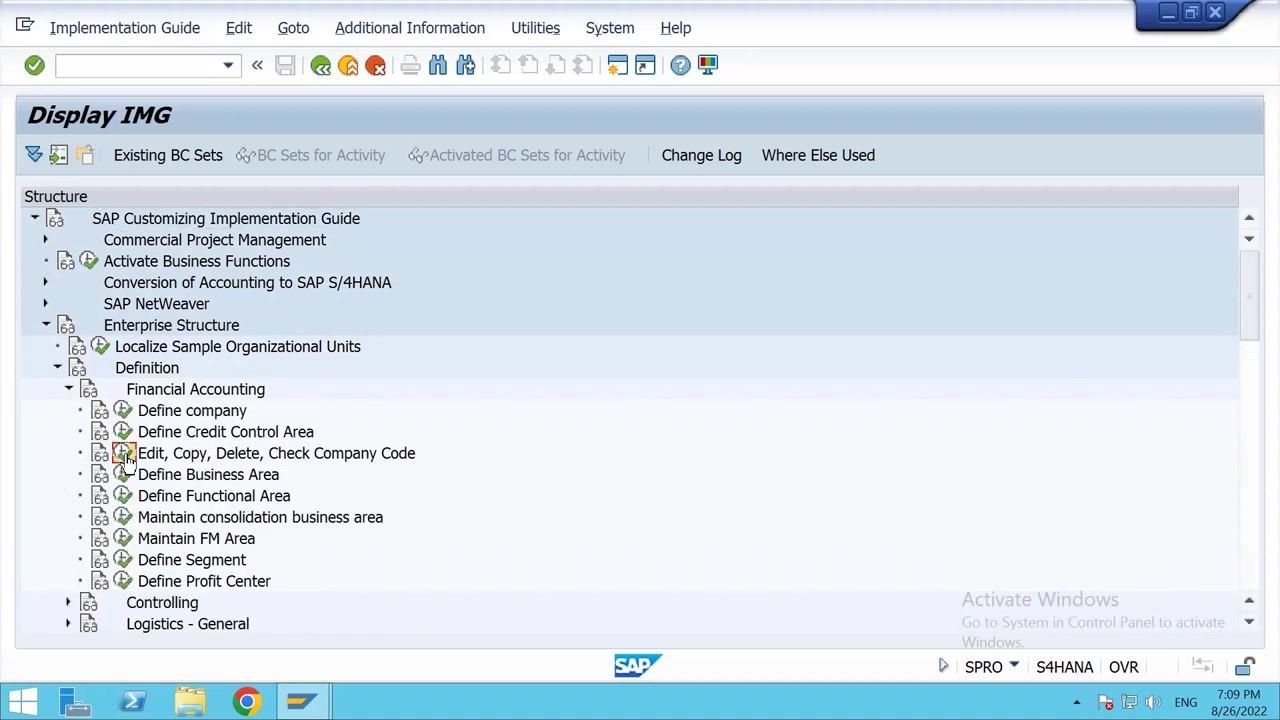Image resolution: width=1280 pixels, height=720 pixels.
Task: Run IMG activity for Define Segment
Action: [123, 560]
